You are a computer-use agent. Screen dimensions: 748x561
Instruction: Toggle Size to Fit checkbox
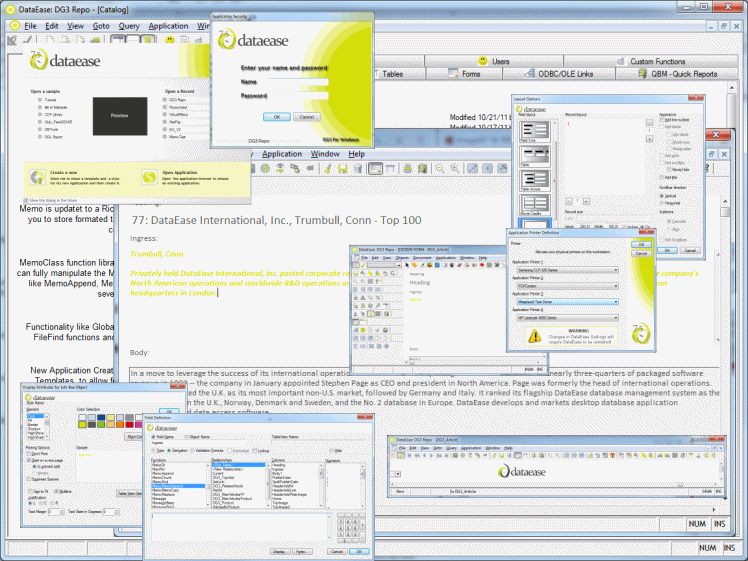[31, 491]
